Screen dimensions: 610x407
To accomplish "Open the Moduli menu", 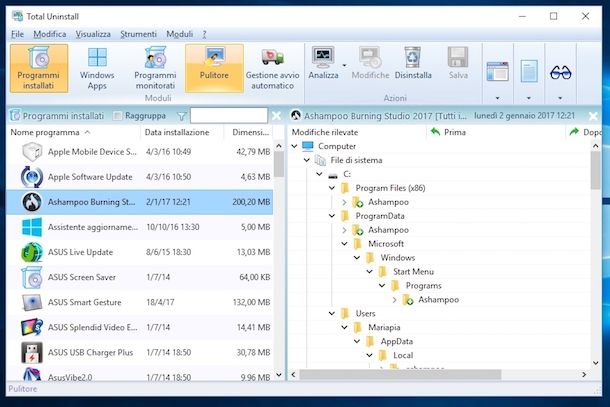I will coord(179,34).
